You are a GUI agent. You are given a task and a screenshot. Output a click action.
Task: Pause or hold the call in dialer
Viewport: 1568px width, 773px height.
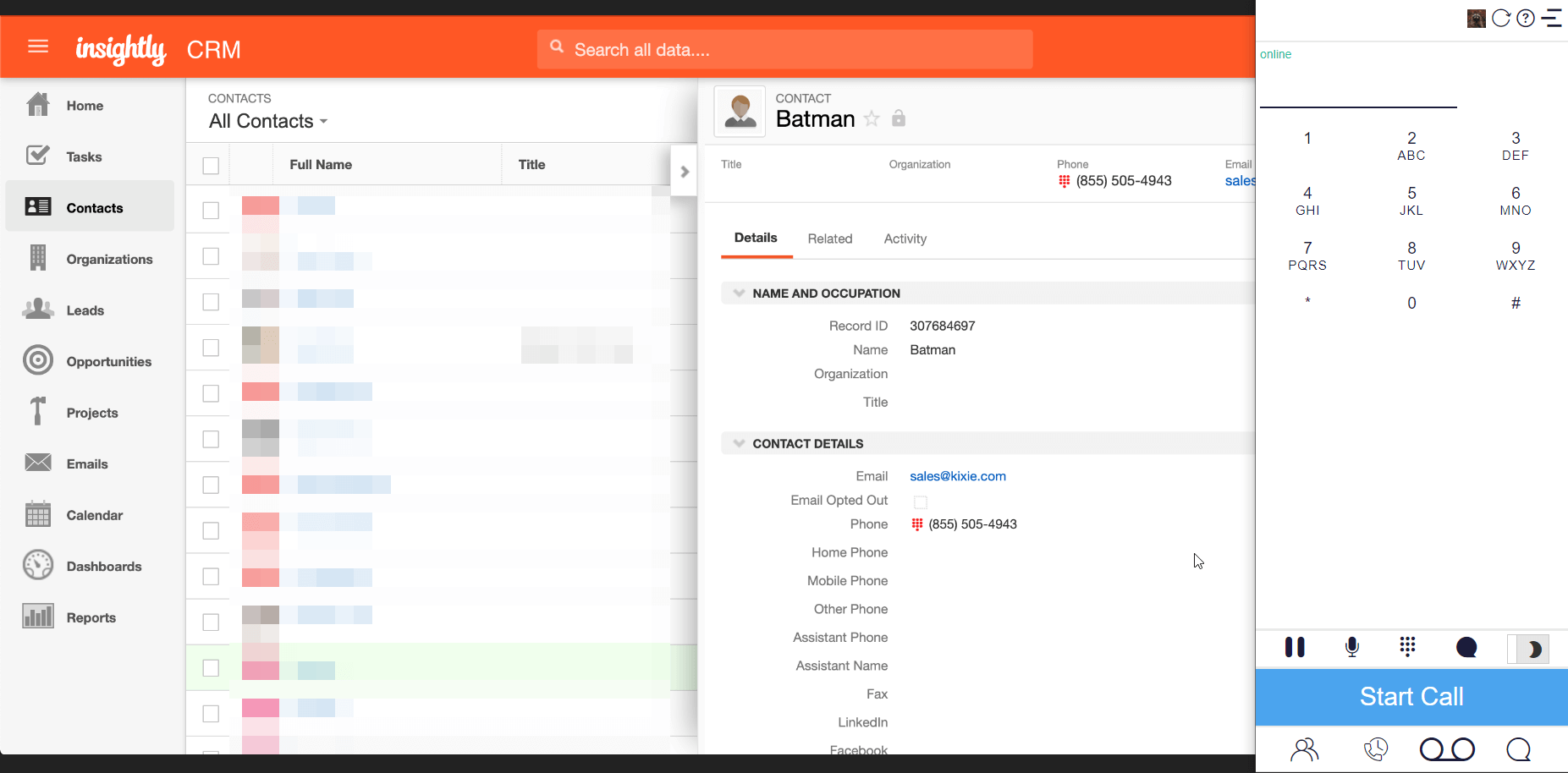coord(1295,647)
